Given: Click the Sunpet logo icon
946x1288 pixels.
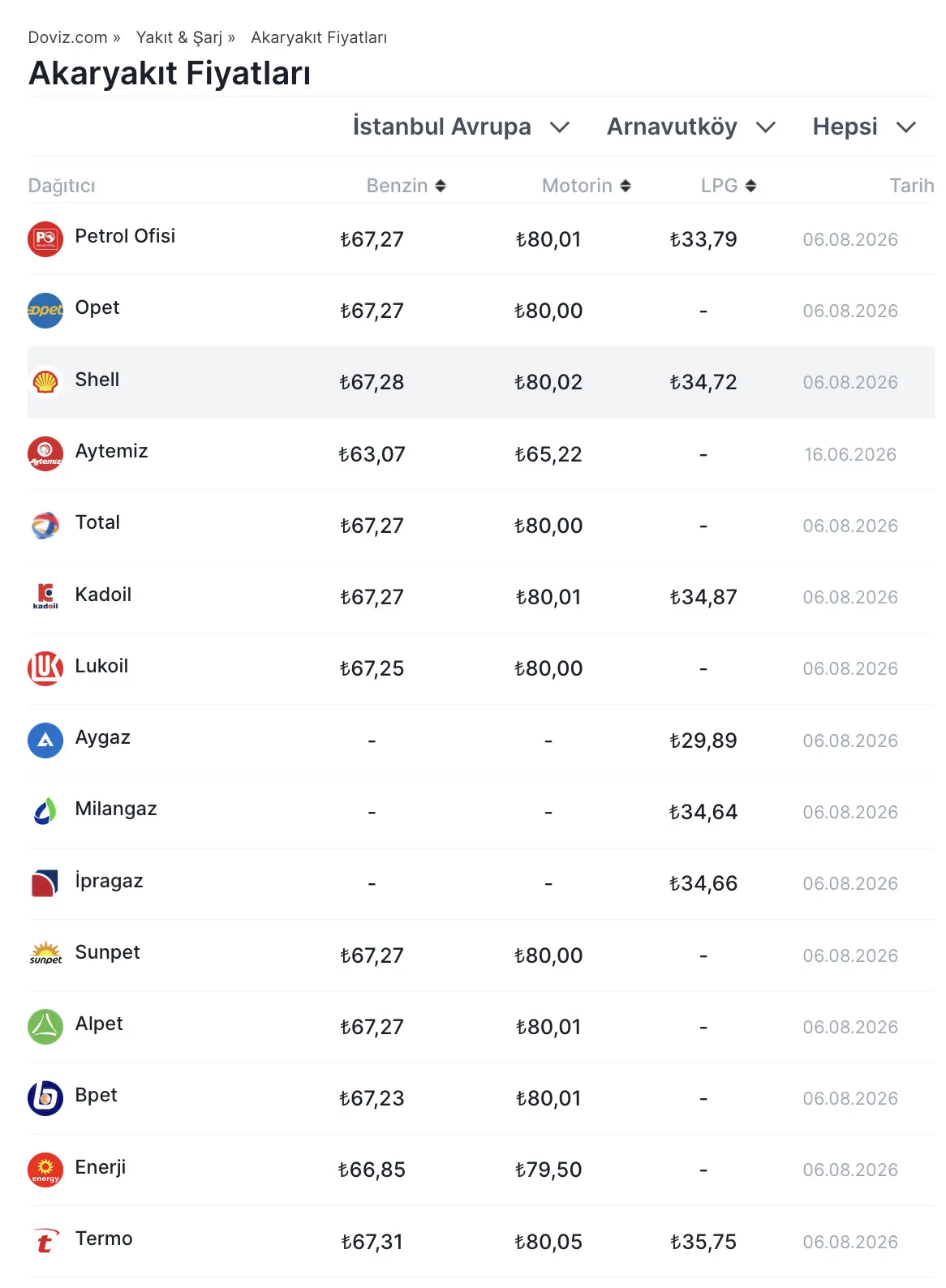Looking at the screenshot, I should click(x=45, y=955).
